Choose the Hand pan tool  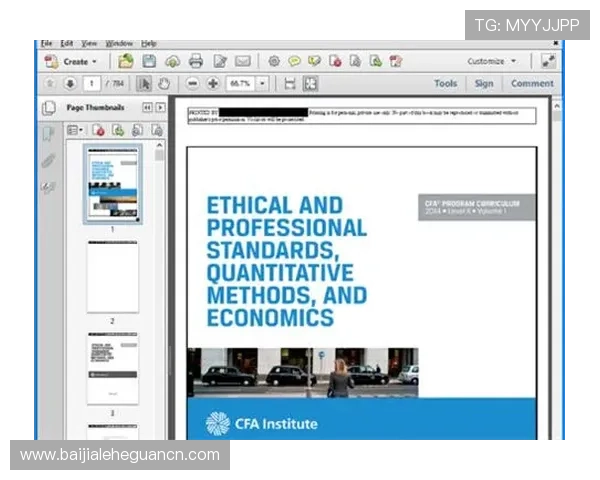164,83
